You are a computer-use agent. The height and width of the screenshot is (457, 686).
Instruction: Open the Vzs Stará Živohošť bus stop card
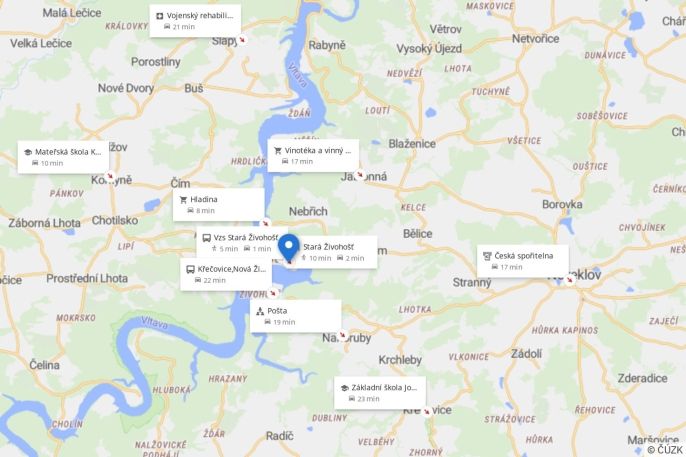[242, 242]
